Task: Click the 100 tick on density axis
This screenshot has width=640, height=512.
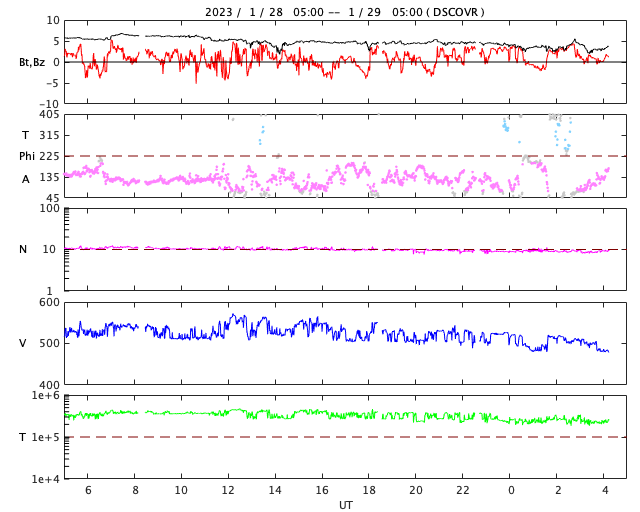Action: (x=49, y=208)
